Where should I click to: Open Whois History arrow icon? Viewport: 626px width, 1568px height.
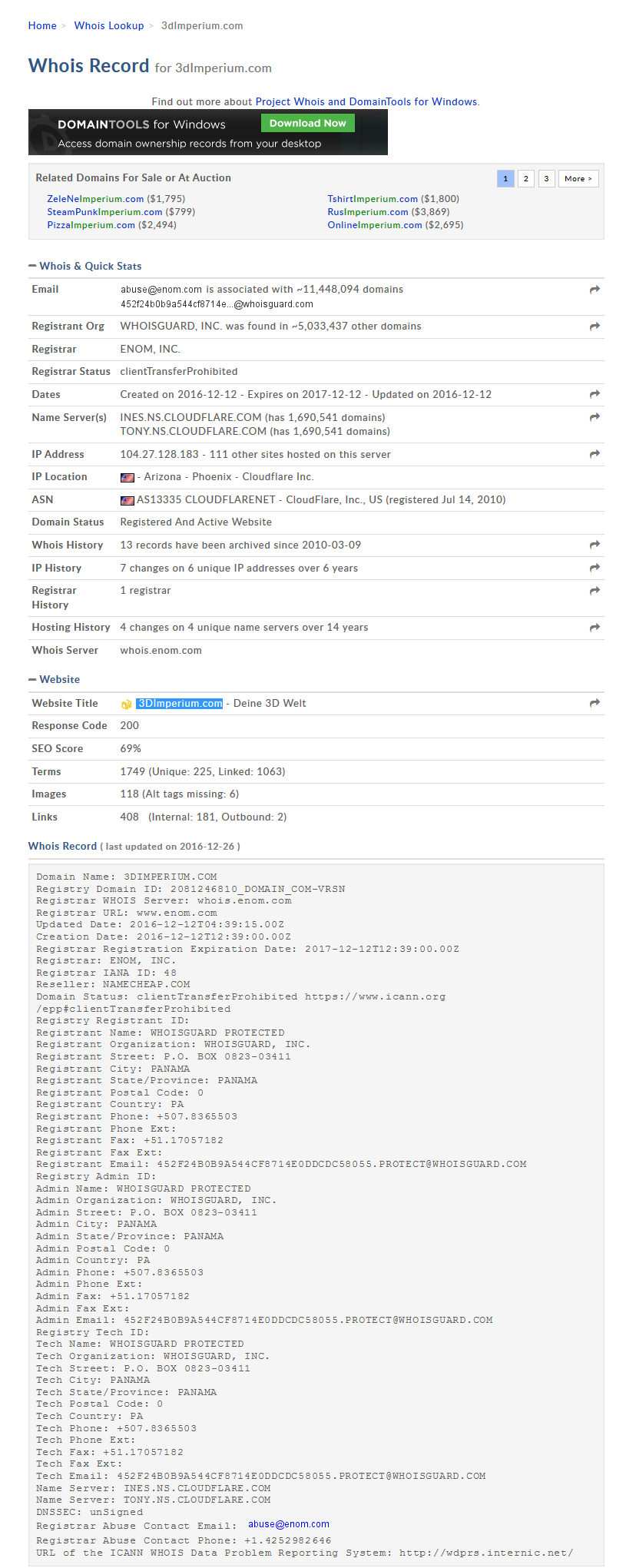(595, 545)
